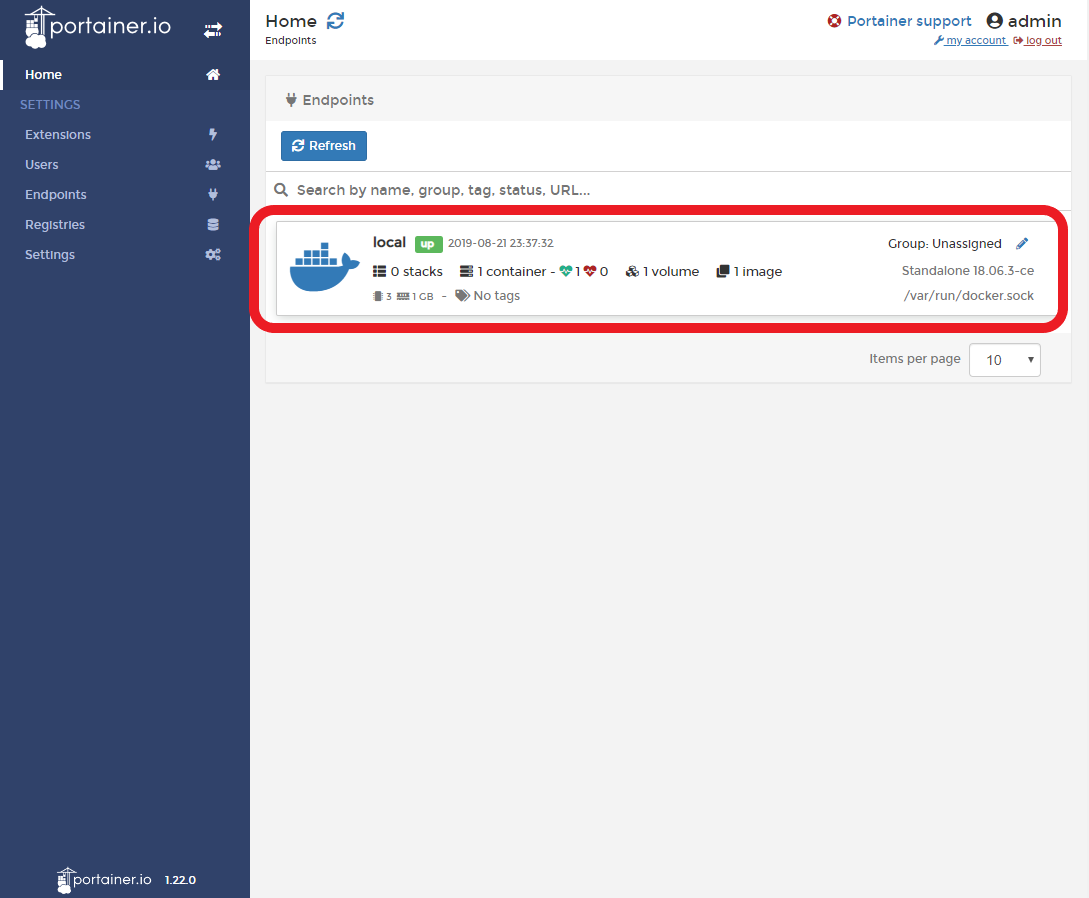
Task: Click the Docker whale logo of local endpoint
Action: [324, 267]
